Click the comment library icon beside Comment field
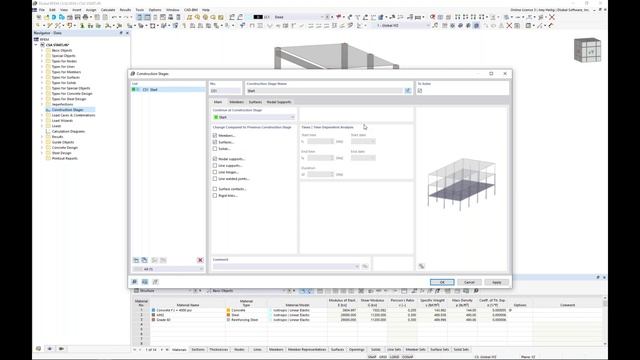640x360 pixels. click(x=365, y=267)
